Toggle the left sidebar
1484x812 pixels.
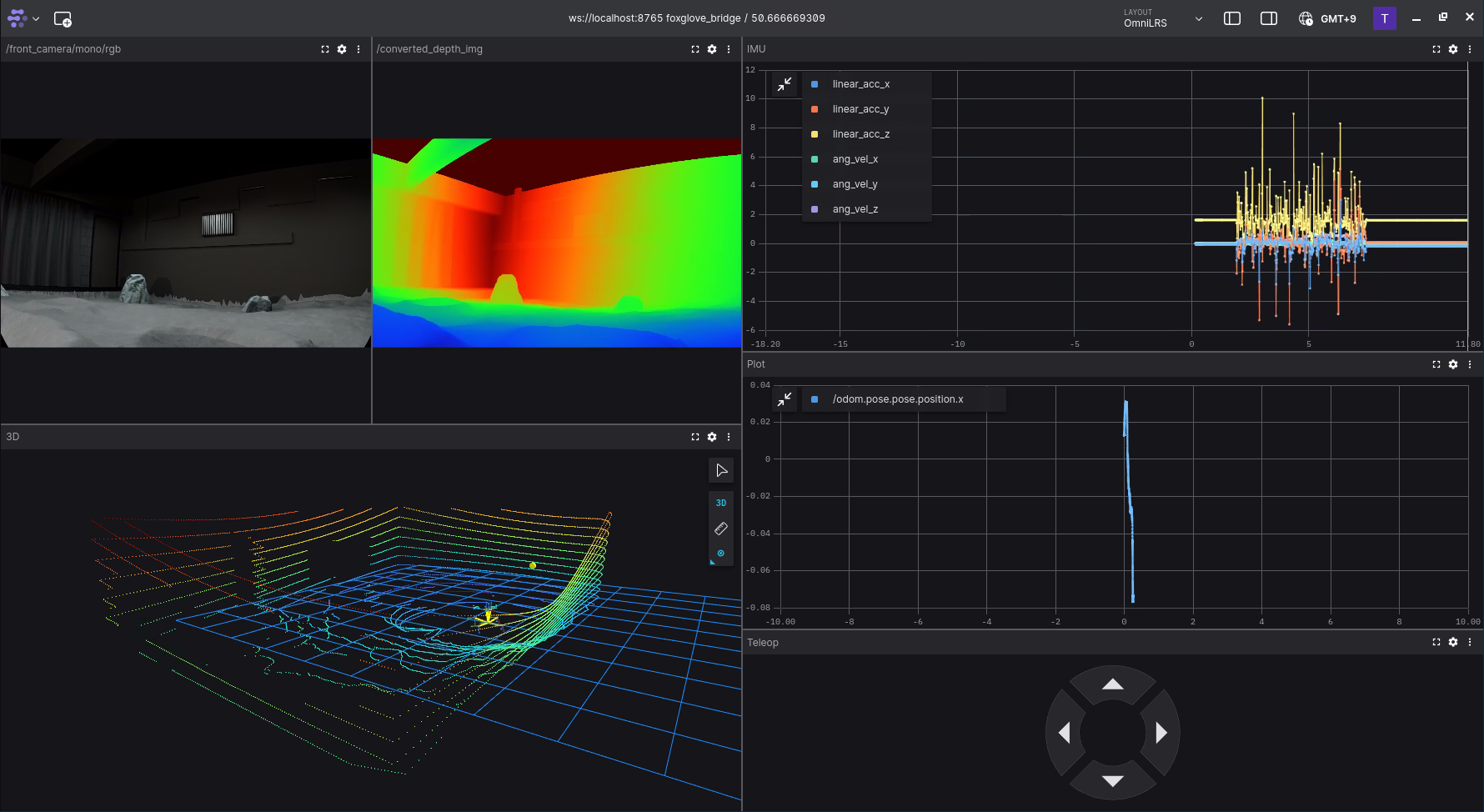coord(1232,18)
